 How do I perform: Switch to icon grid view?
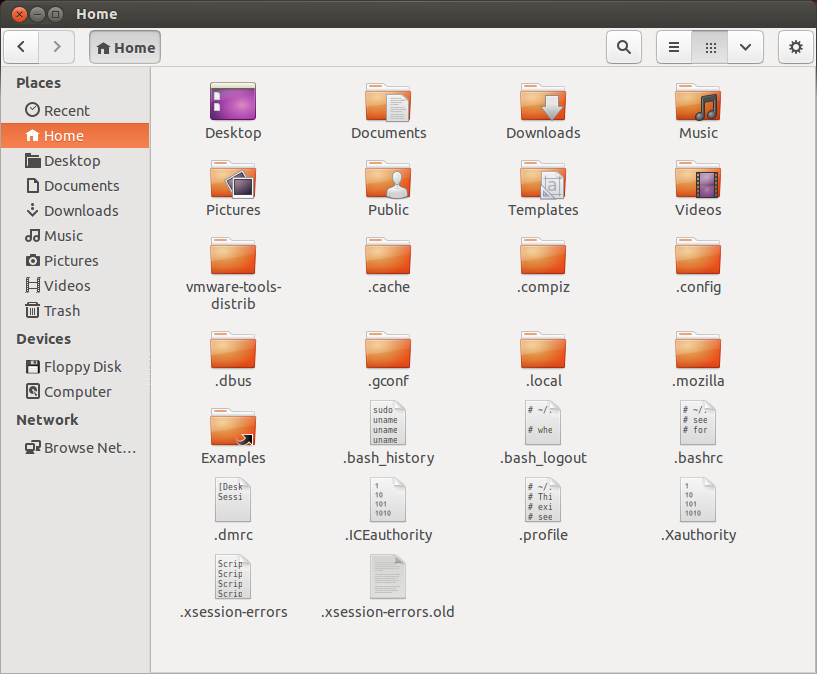pos(710,47)
